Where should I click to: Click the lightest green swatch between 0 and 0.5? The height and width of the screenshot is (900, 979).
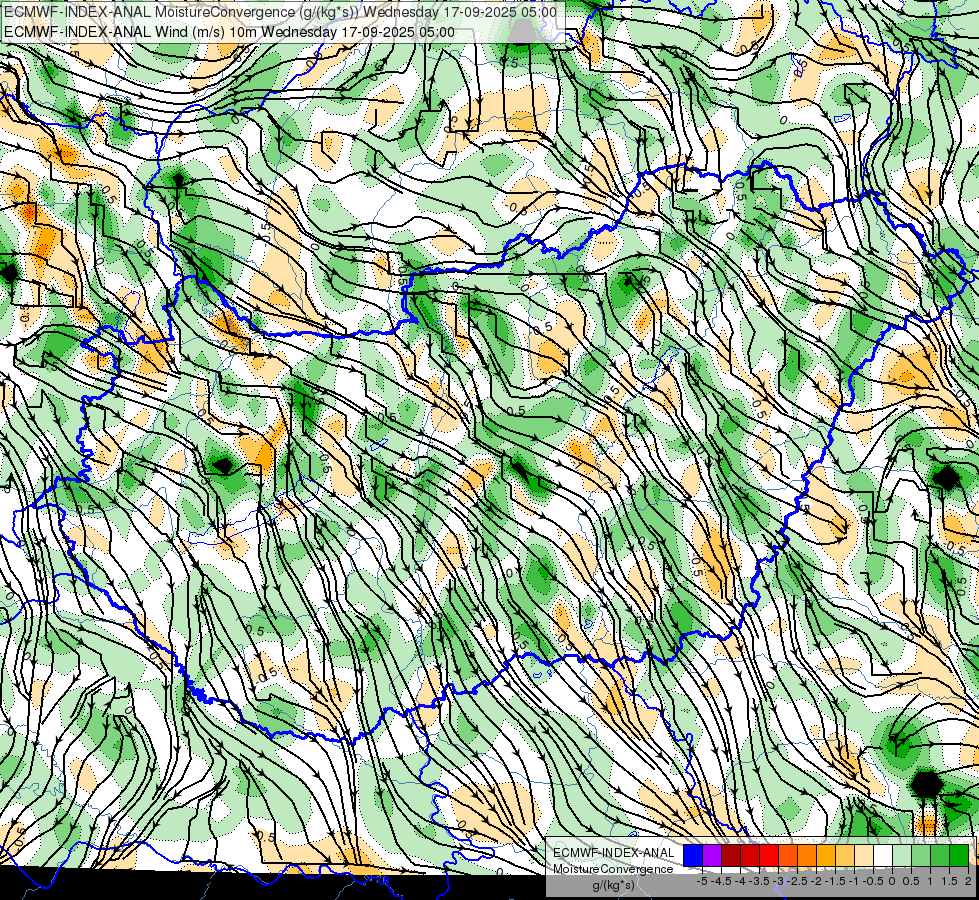(x=902, y=855)
